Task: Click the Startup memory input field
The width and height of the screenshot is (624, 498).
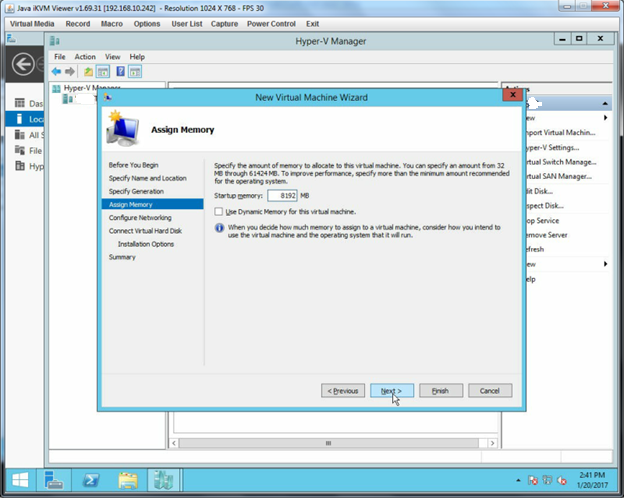Action: tap(282, 195)
